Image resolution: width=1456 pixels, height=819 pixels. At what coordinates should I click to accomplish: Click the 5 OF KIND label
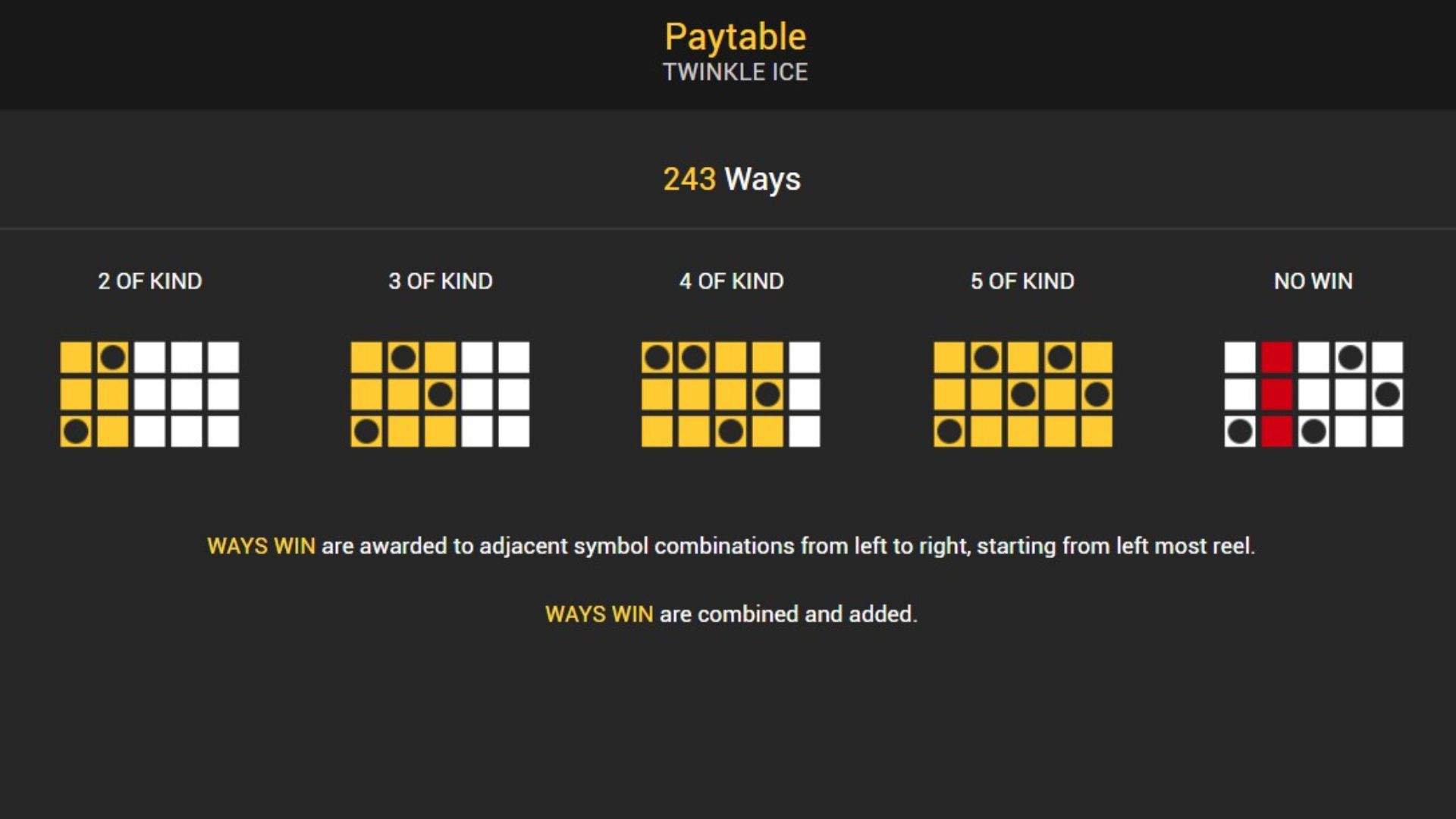[1022, 281]
